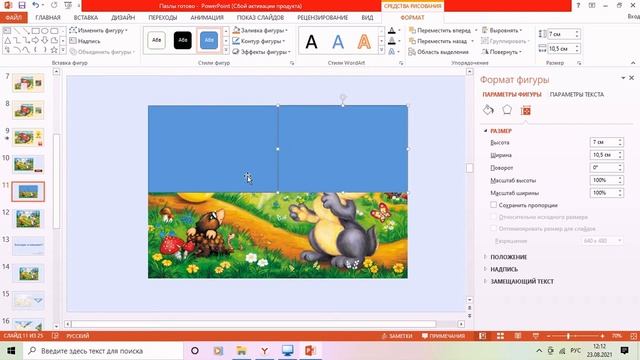Open the ДИЗАЙН ribbon tab

coord(123,18)
